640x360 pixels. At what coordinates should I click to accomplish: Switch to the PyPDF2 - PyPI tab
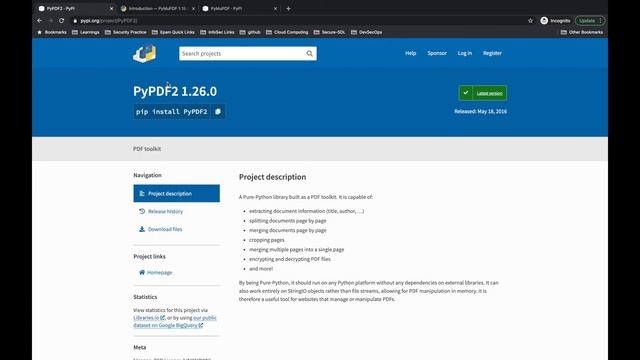[x=76, y=8]
